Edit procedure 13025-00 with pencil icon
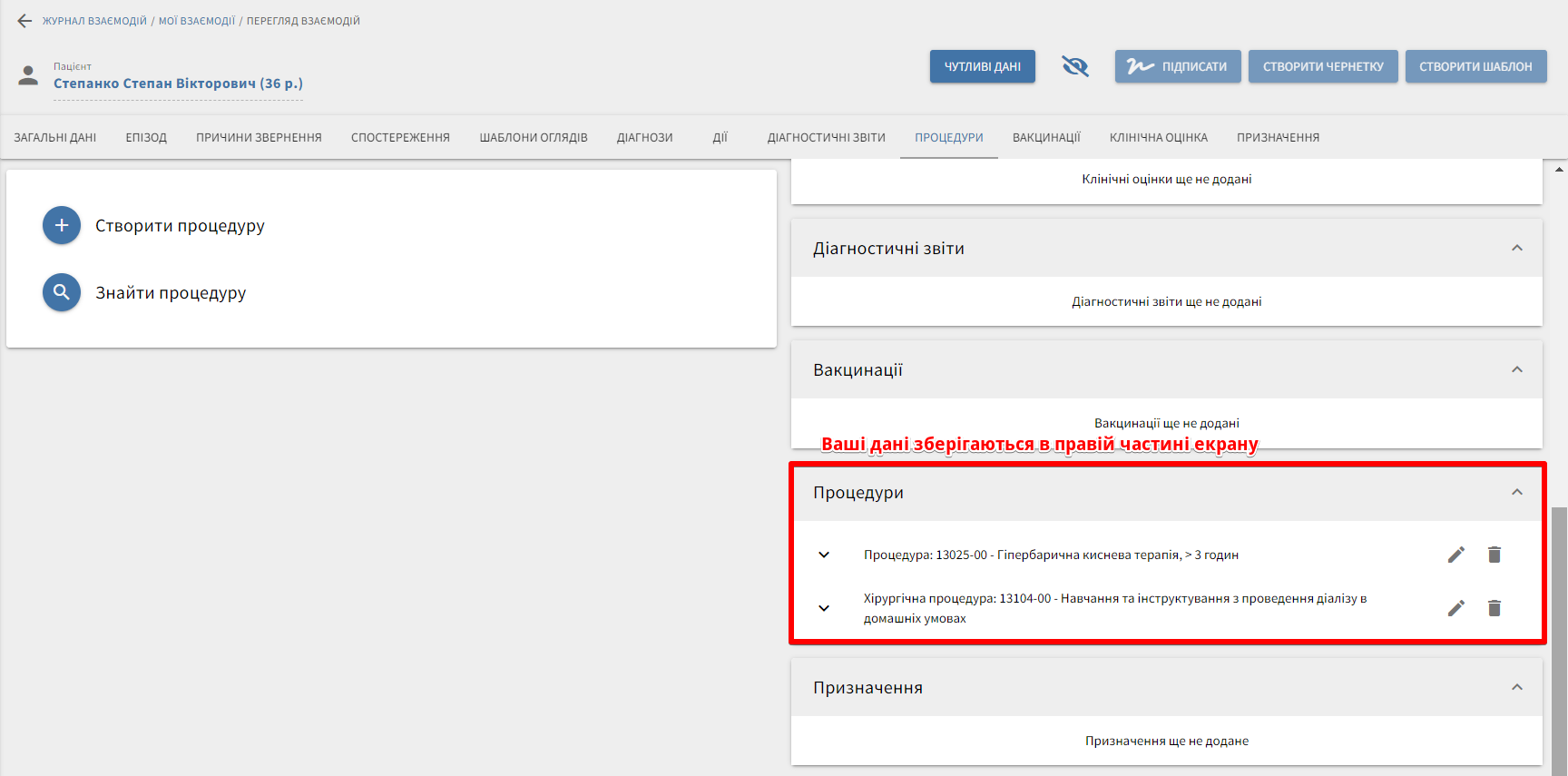The height and width of the screenshot is (776, 1568). pyautogui.click(x=1455, y=555)
